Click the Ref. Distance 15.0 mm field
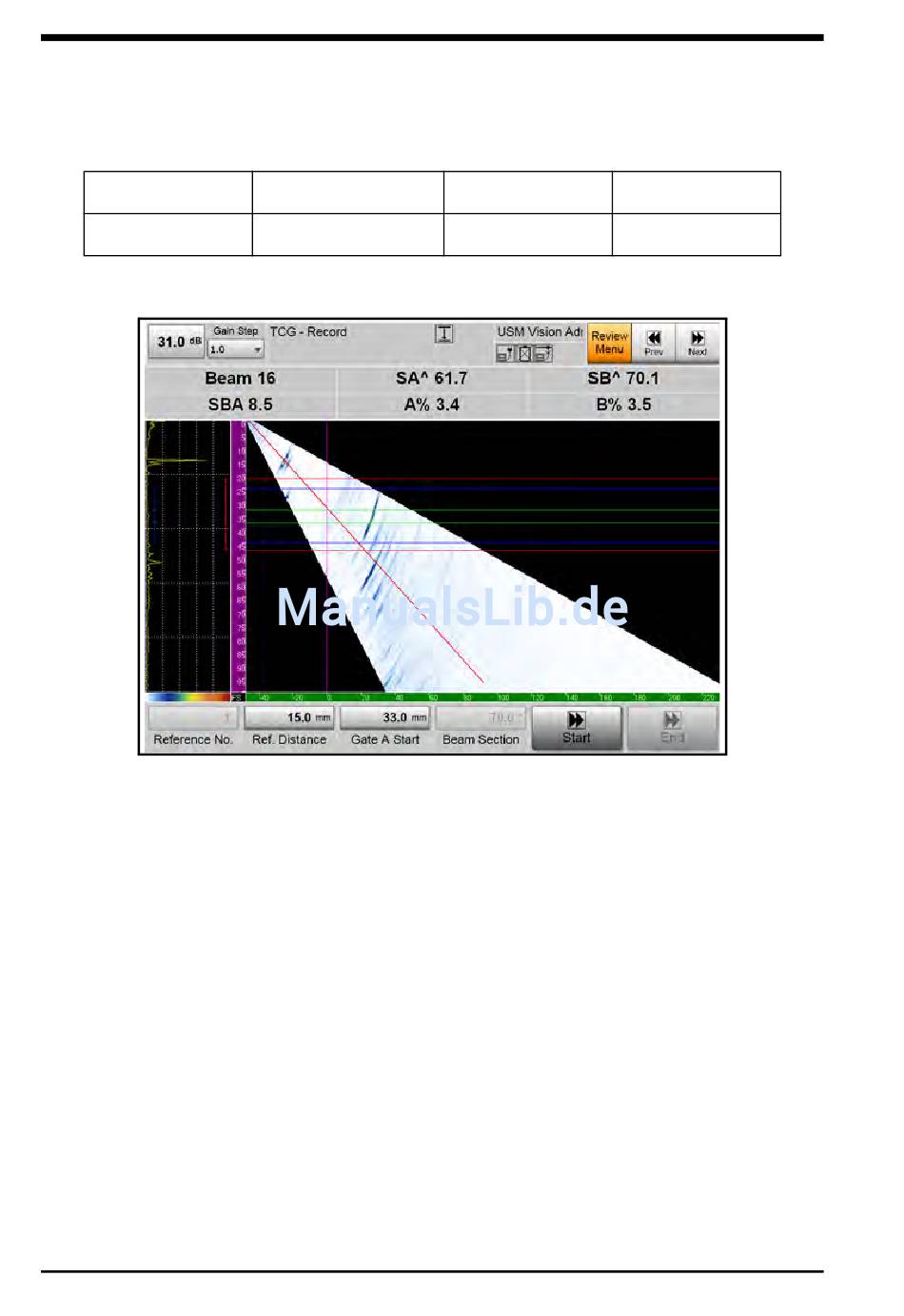This screenshot has height=1316, width=904. (x=289, y=717)
